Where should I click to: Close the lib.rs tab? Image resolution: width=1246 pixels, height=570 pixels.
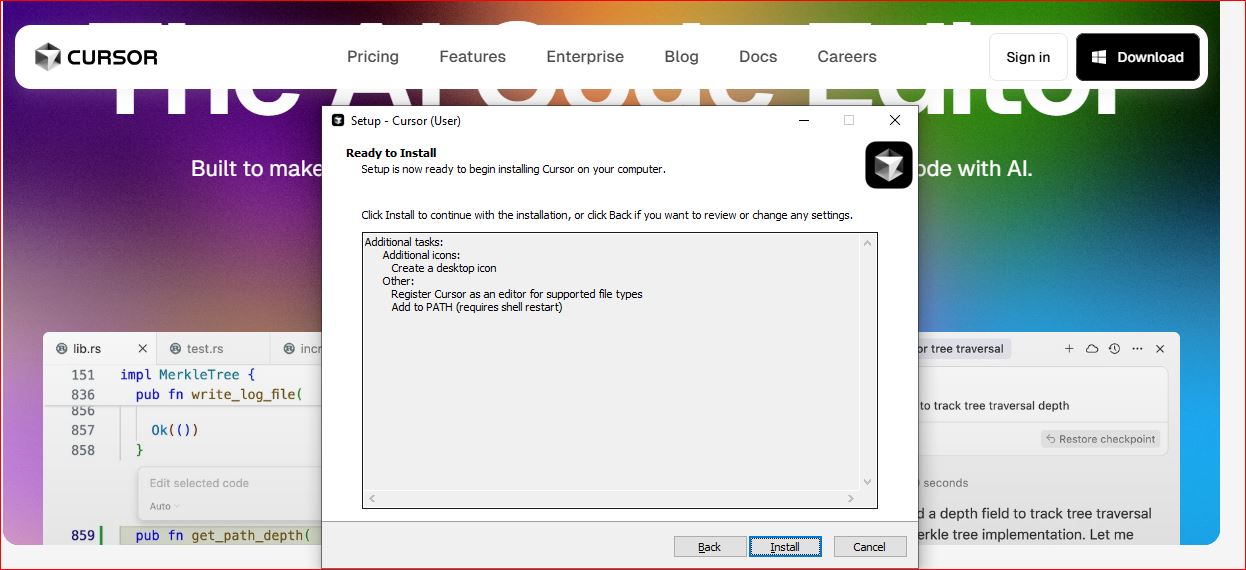point(142,349)
